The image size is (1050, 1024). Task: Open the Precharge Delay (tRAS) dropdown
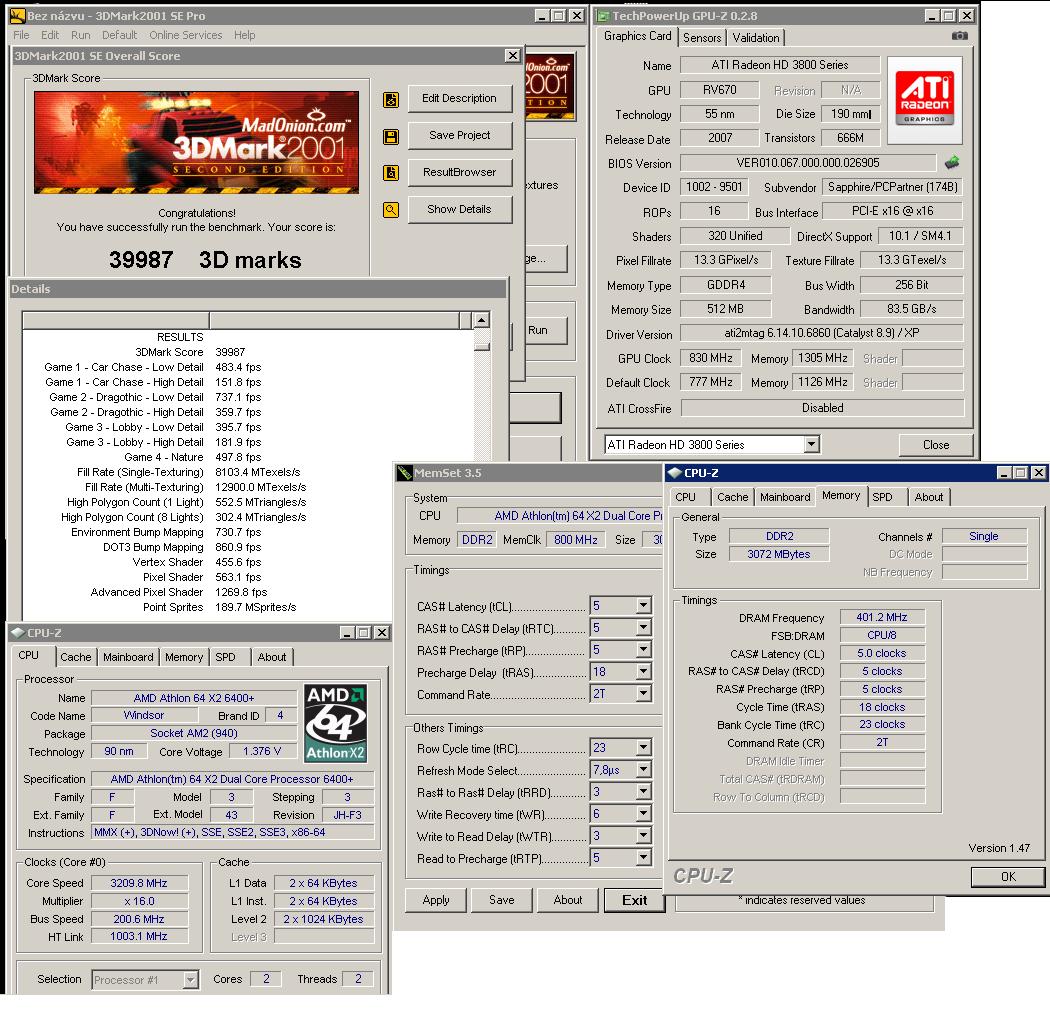643,672
